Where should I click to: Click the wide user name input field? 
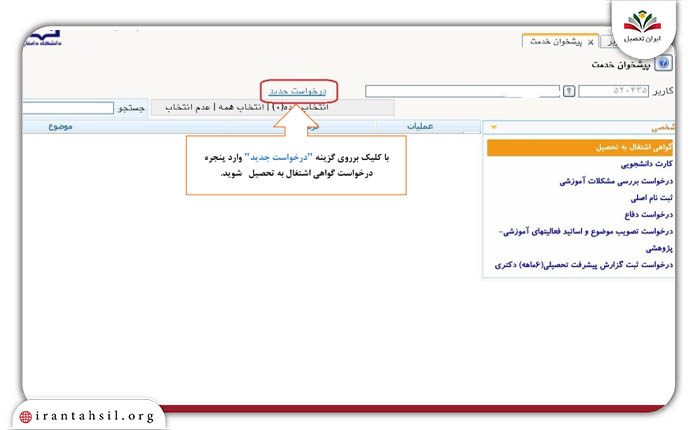tap(462, 91)
